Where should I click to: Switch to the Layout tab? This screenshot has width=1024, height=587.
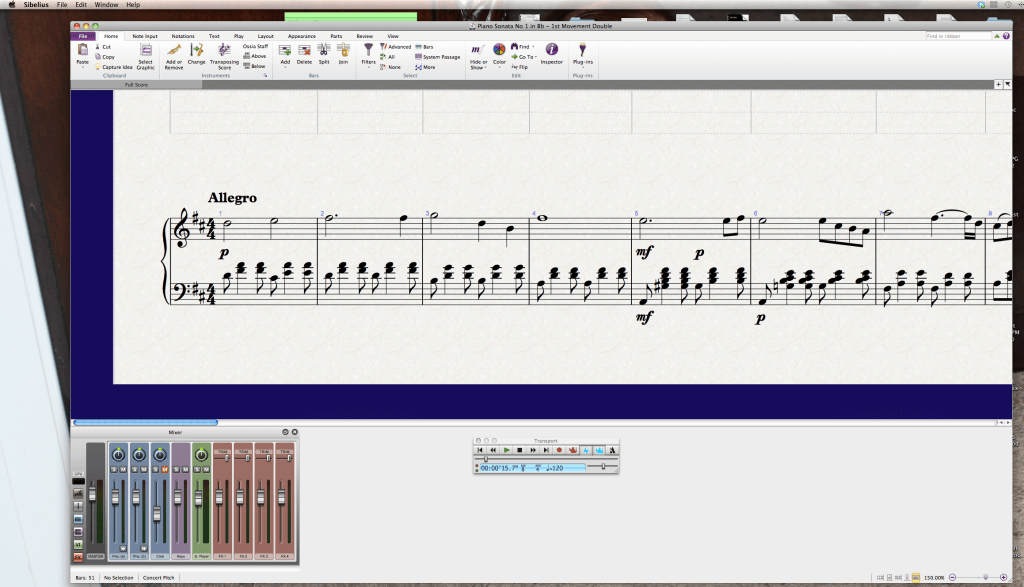pyautogui.click(x=265, y=36)
